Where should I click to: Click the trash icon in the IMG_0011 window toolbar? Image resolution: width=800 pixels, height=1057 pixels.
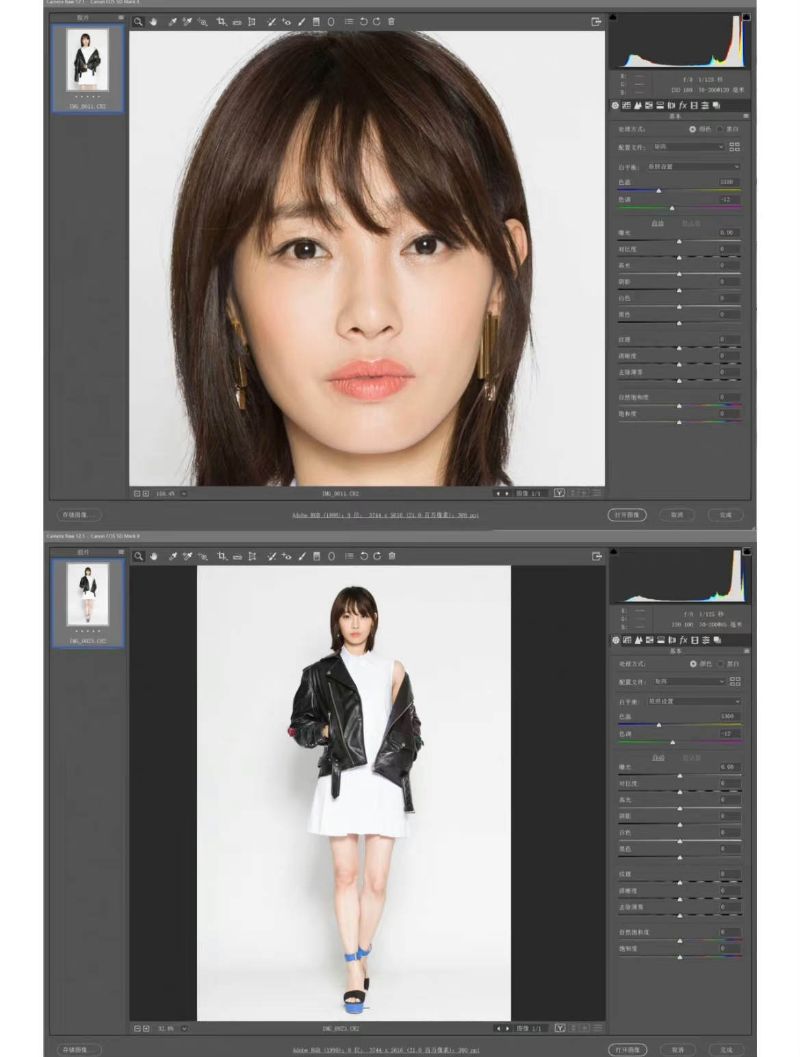point(391,21)
